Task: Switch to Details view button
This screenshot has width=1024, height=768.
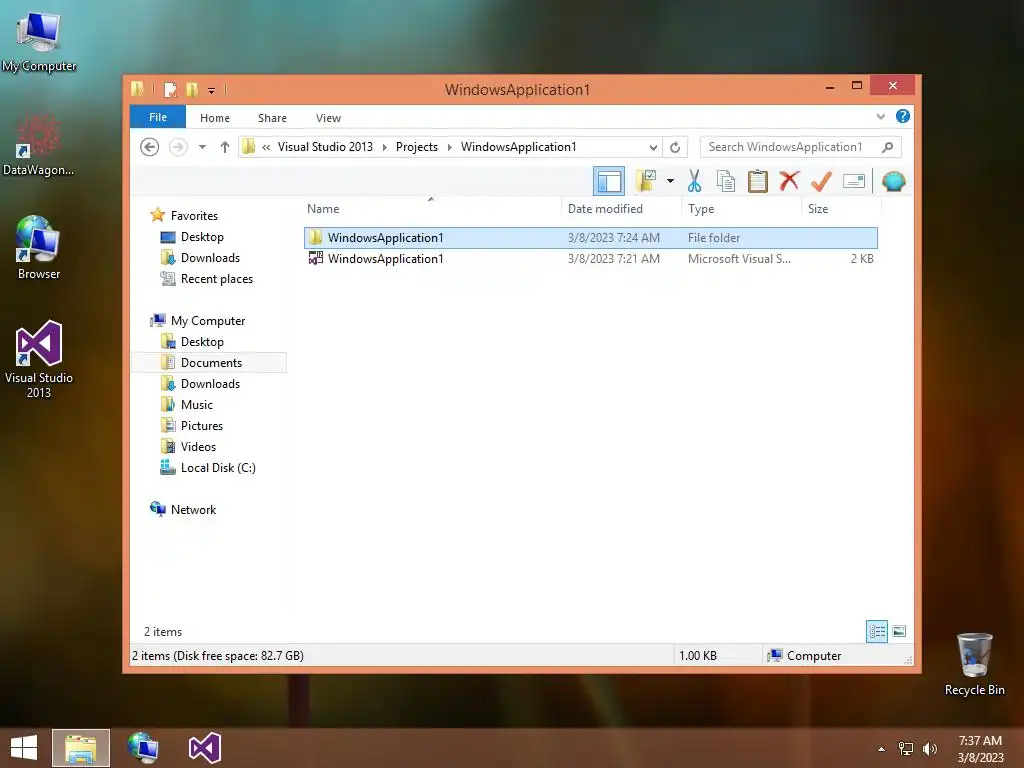Action: coord(876,632)
